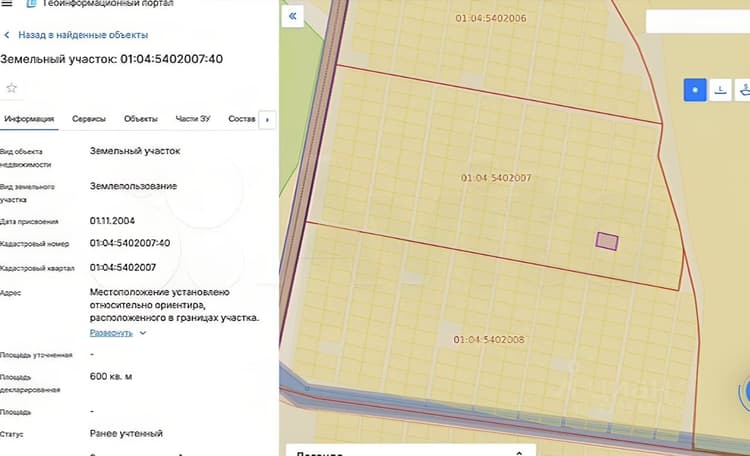Collapse the Легенда panel chevron
750x456 pixels.
tap(519, 452)
